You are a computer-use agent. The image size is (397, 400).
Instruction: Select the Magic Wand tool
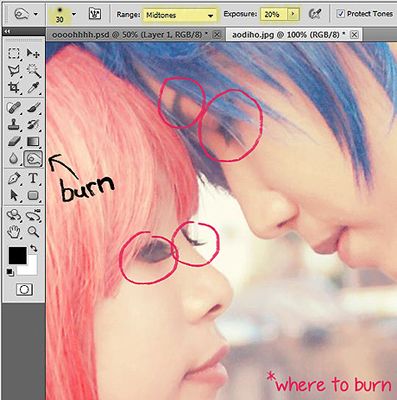(33, 71)
